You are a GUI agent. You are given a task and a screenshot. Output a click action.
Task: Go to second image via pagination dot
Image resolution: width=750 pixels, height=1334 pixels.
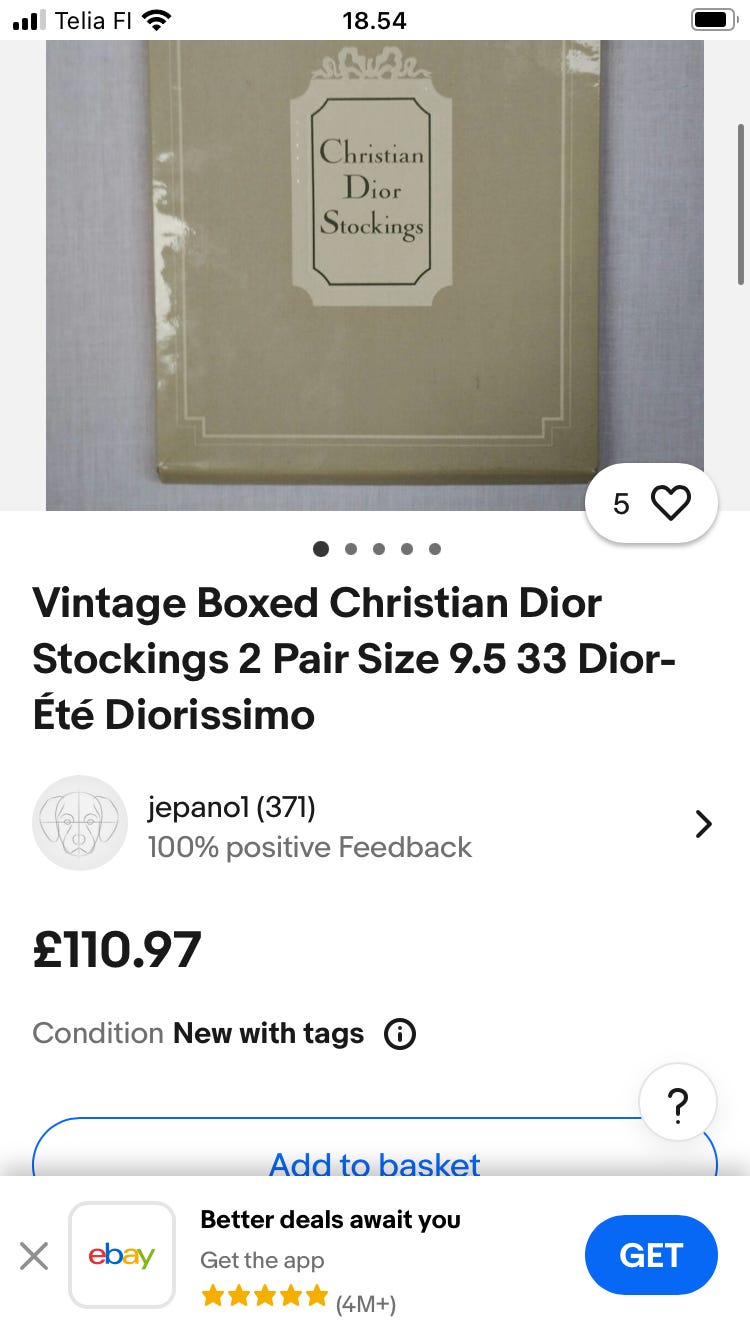click(x=350, y=548)
